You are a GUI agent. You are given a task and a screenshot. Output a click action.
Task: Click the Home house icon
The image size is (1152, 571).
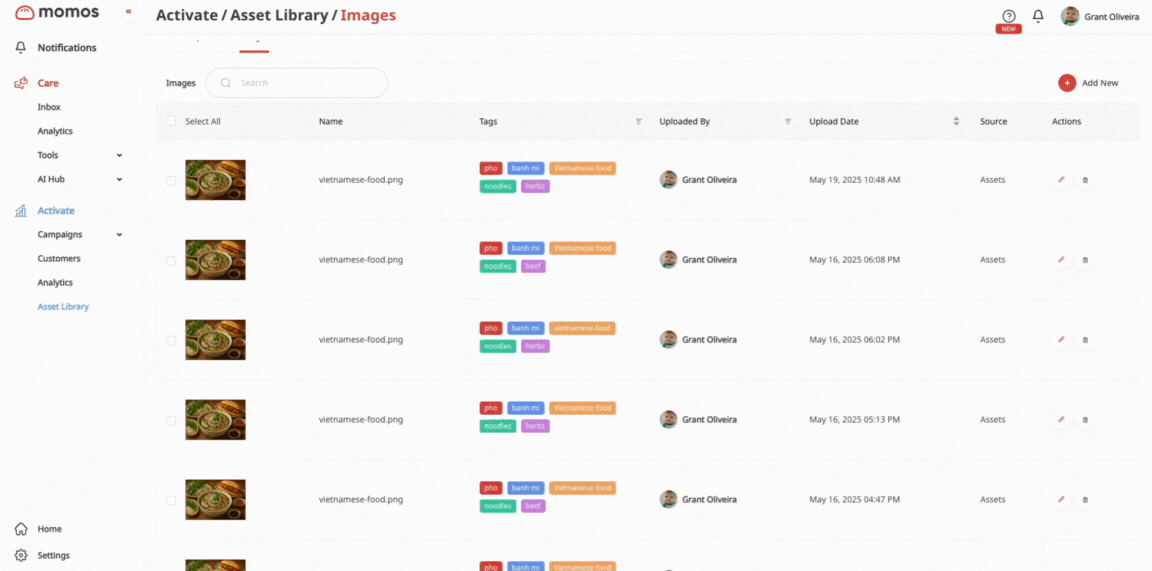21,529
